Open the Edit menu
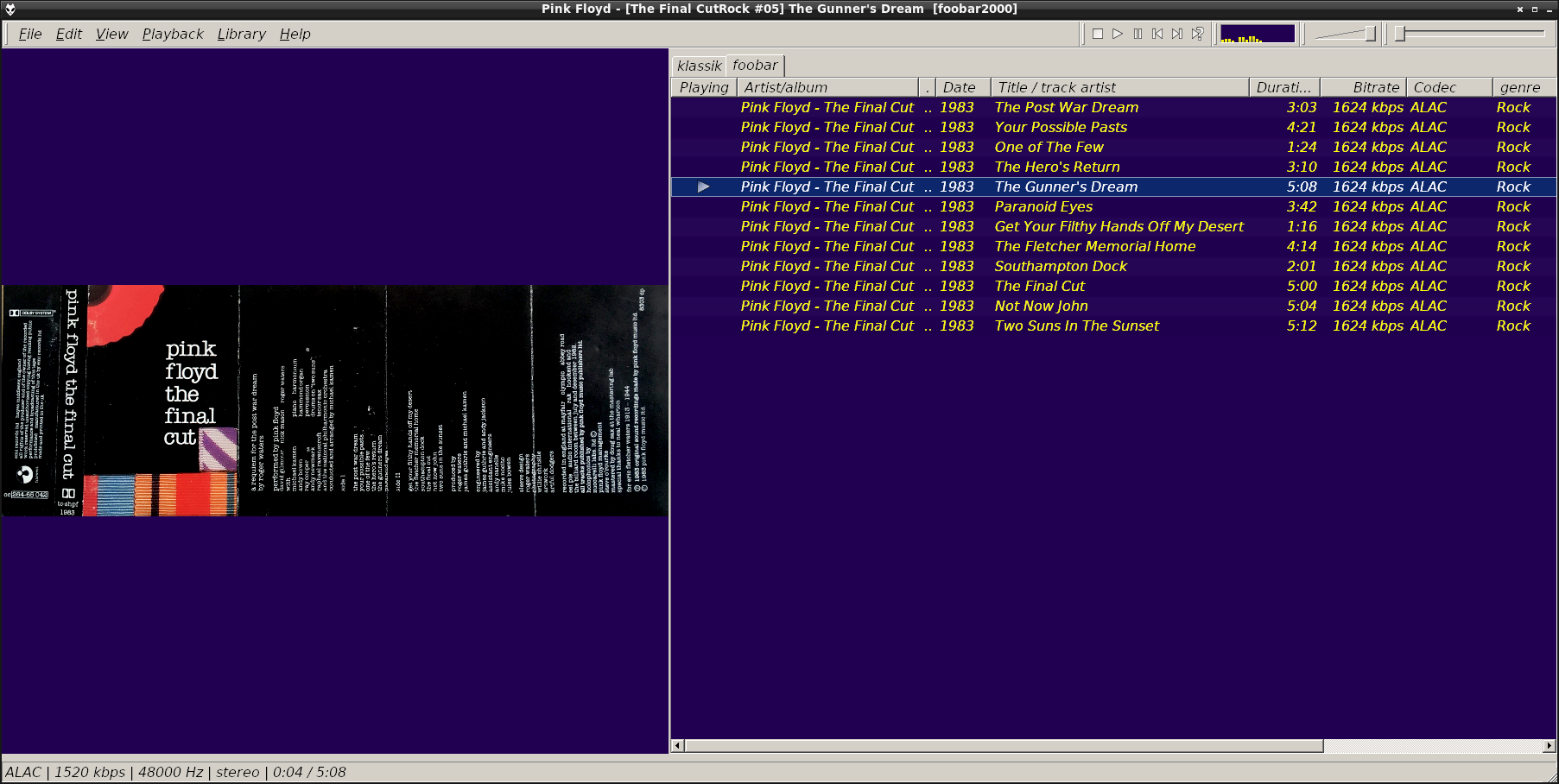The width and height of the screenshot is (1559, 784). point(69,34)
